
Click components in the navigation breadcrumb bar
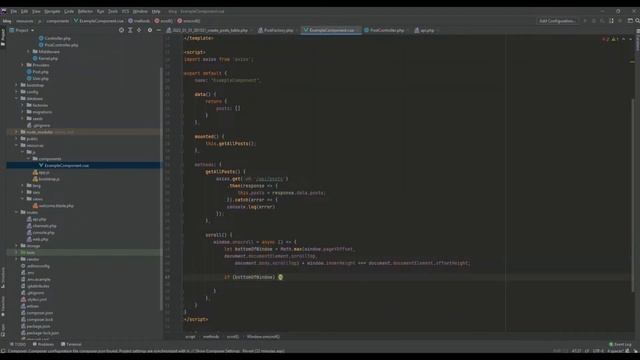point(57,21)
